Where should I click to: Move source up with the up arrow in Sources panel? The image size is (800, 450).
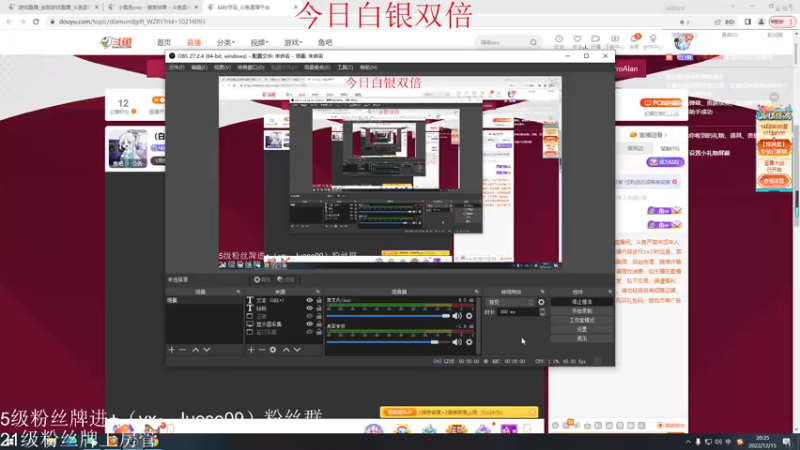point(286,349)
